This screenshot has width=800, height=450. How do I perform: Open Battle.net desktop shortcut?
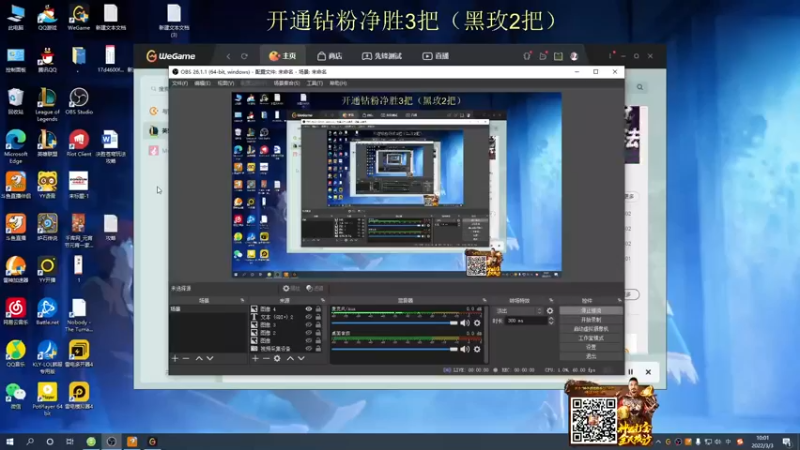coord(47,312)
